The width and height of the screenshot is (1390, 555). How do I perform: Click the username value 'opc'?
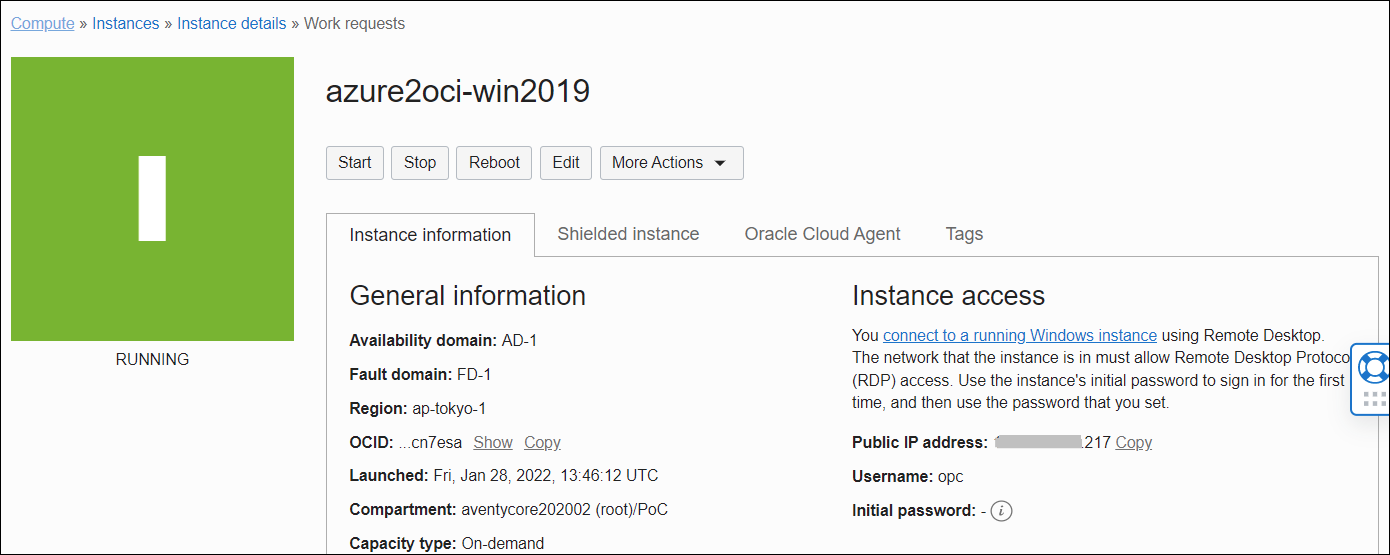coord(951,476)
